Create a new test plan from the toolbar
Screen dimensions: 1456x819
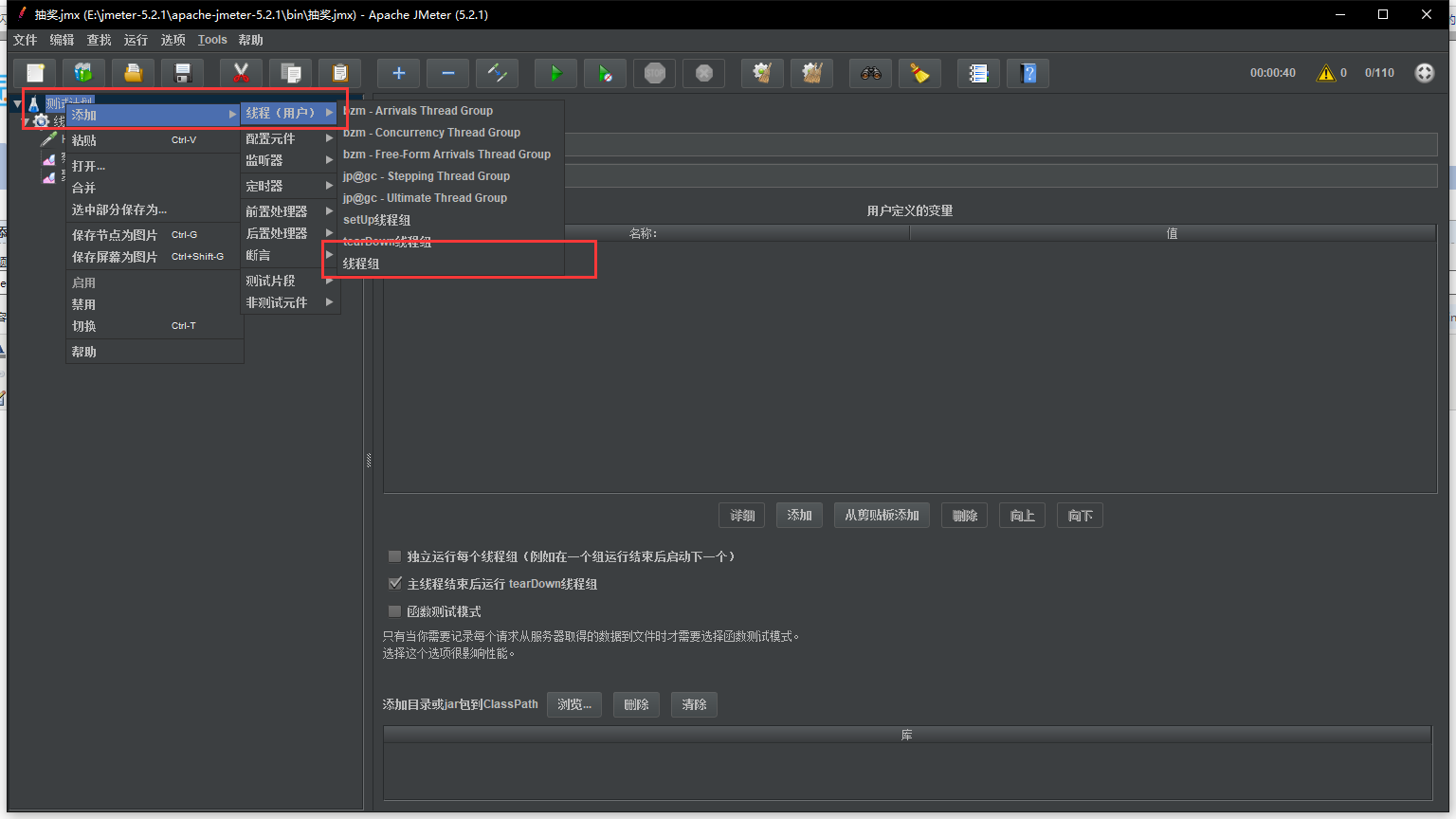click(x=35, y=73)
